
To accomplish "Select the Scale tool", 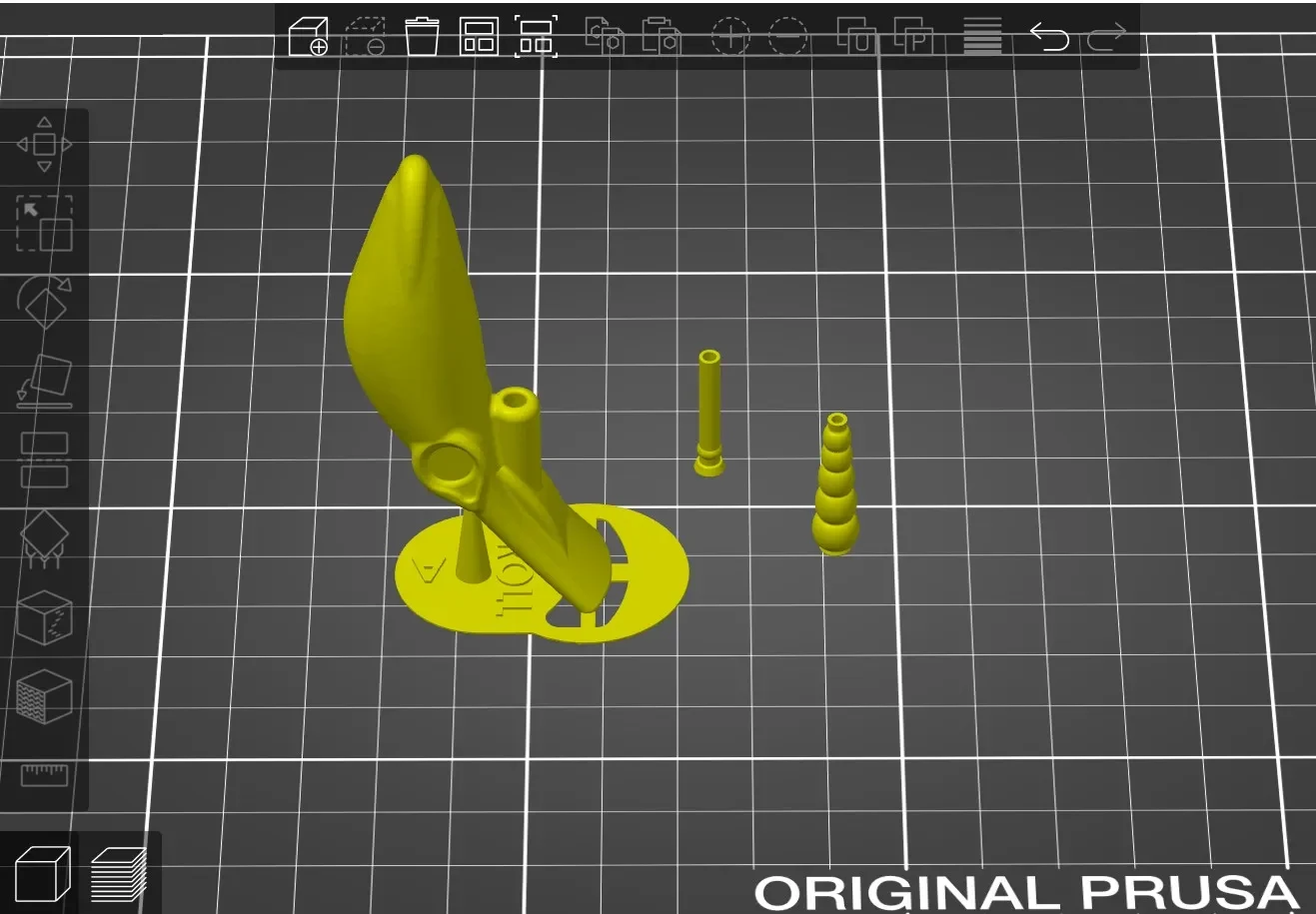I will [x=44, y=223].
